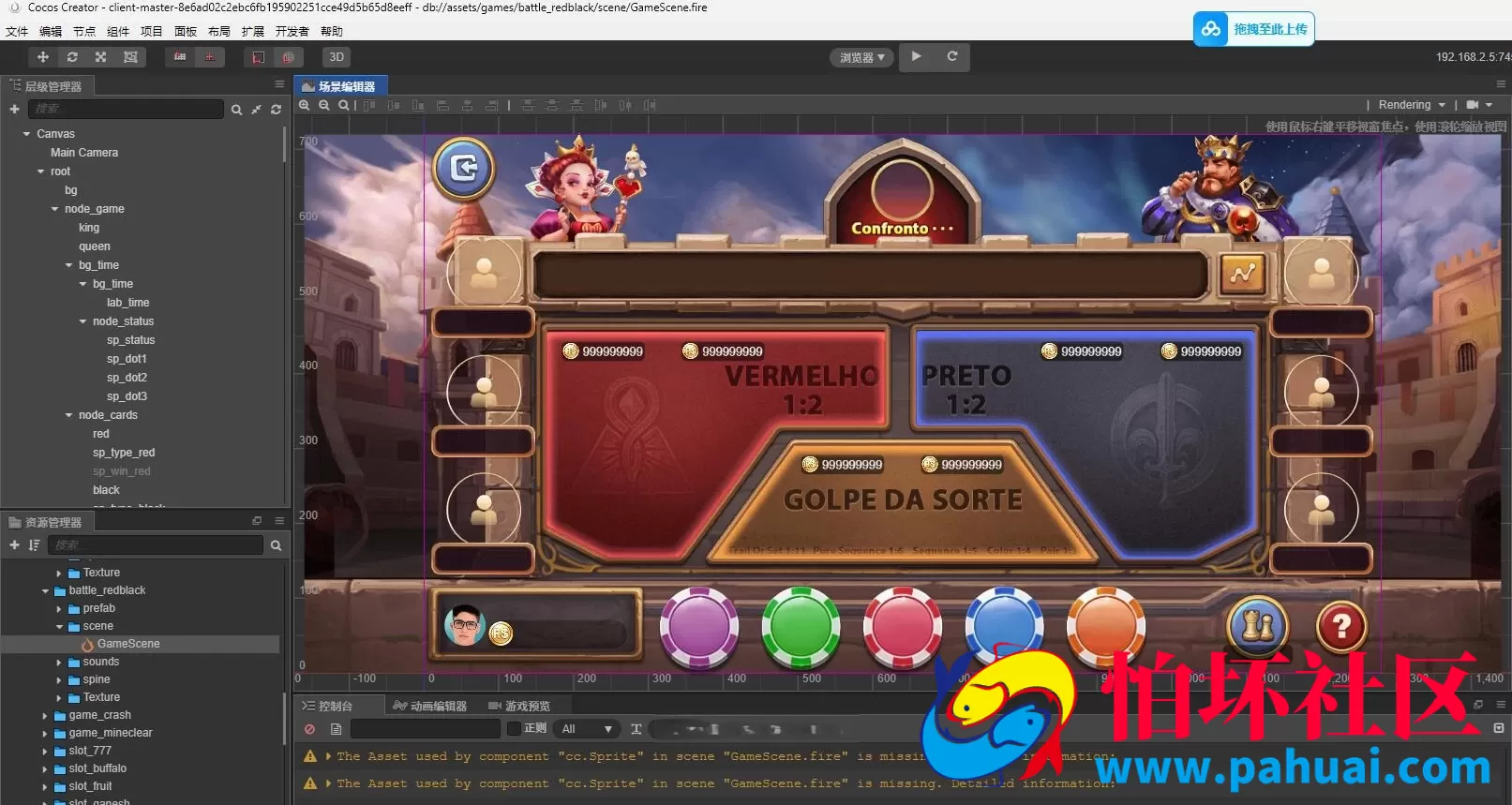Select the lab_time node
Image resolution: width=1512 pixels, height=805 pixels.
point(127,303)
